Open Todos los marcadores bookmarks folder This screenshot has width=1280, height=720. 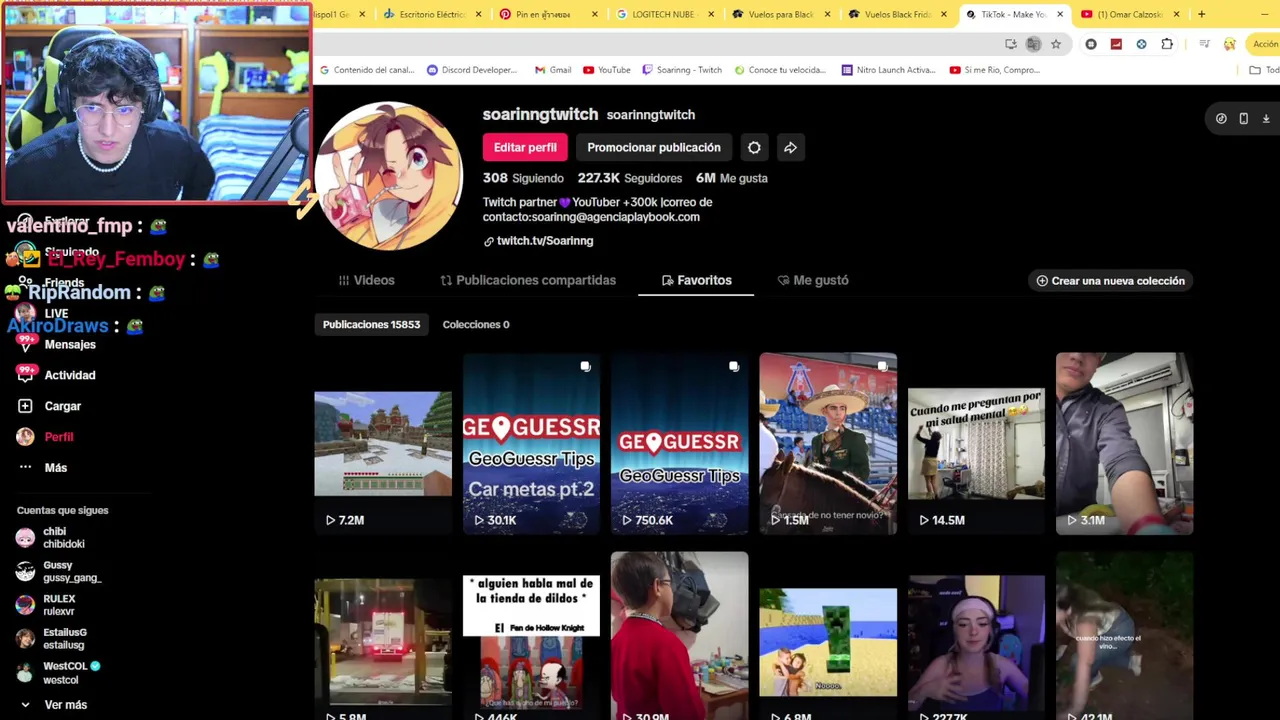(1264, 70)
